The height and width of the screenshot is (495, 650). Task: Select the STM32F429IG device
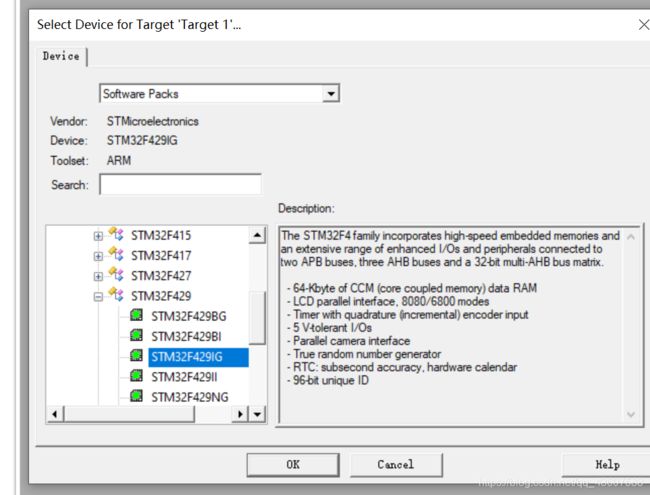pos(199,357)
